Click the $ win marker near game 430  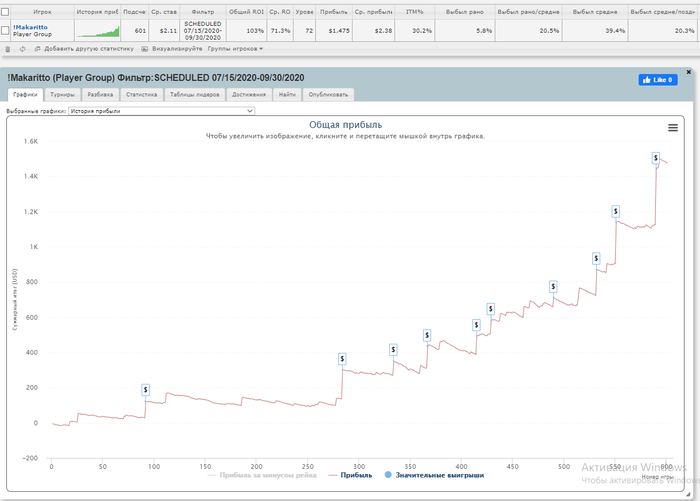[x=491, y=309]
